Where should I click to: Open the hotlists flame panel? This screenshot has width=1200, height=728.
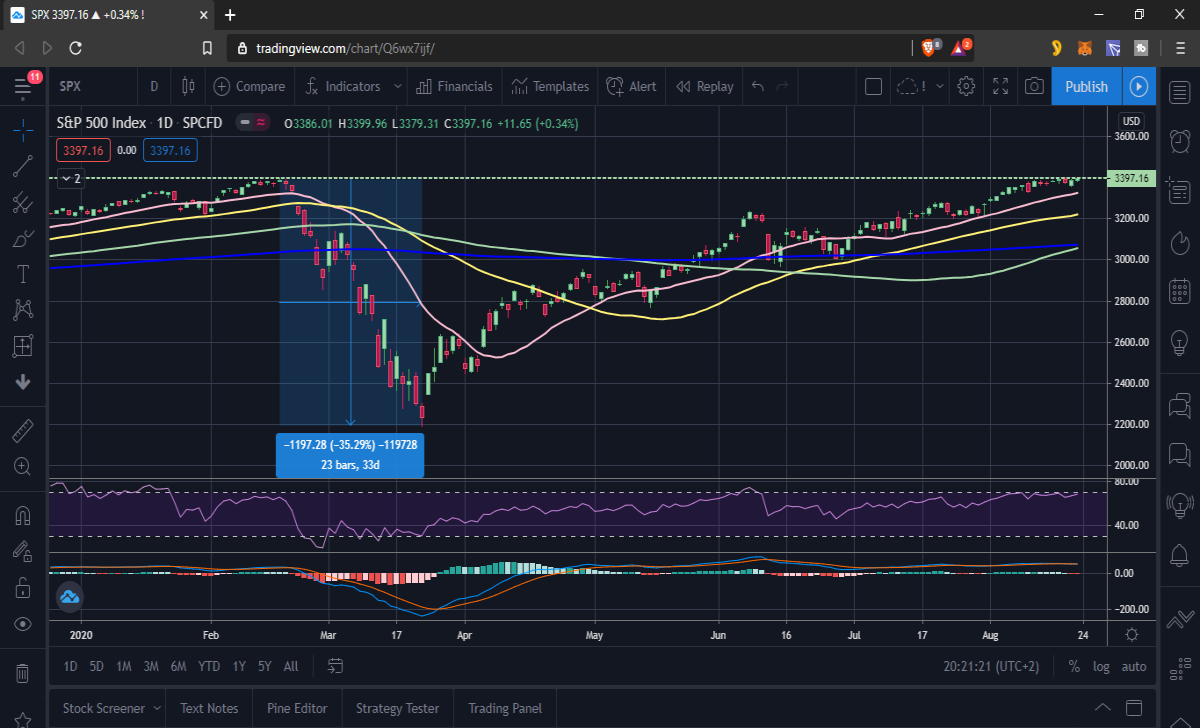pyautogui.click(x=1180, y=243)
